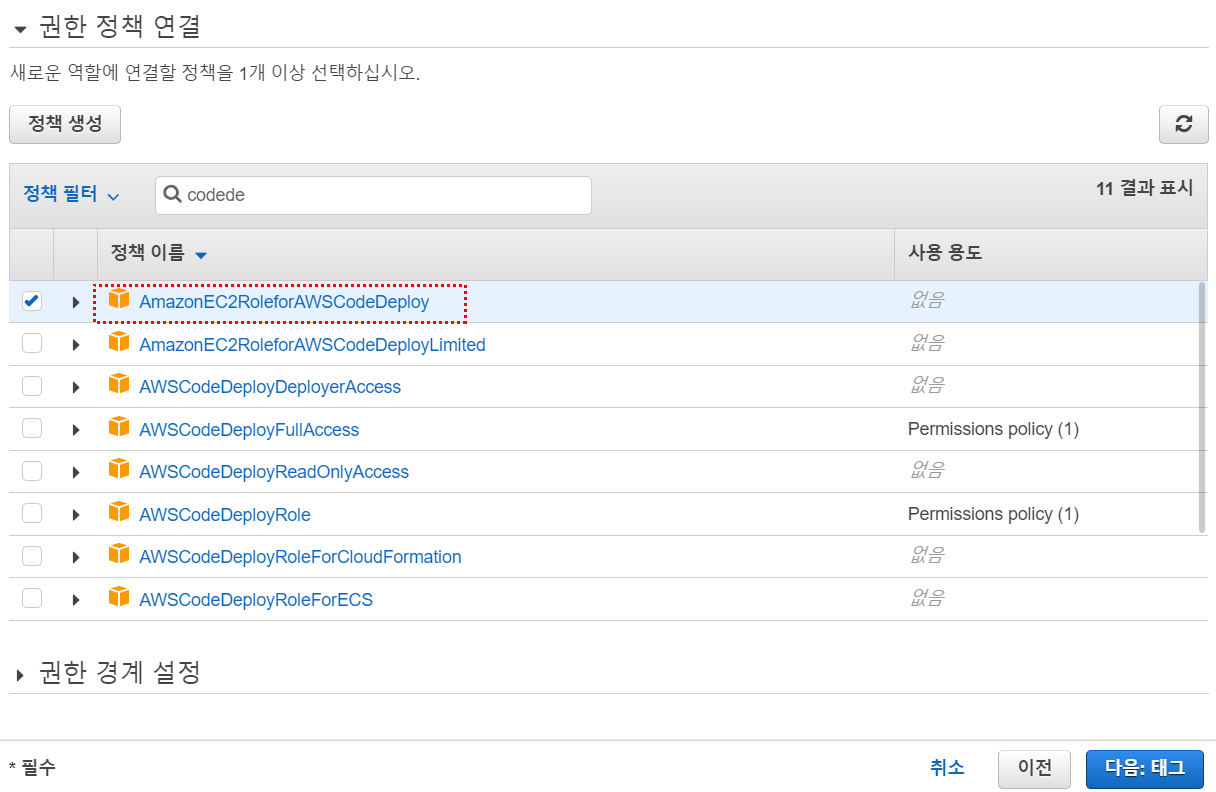The image size is (1216, 792).
Task: Open the AmazonEC2RoleforAWSCodeDeploy policy link
Action: click(x=284, y=302)
